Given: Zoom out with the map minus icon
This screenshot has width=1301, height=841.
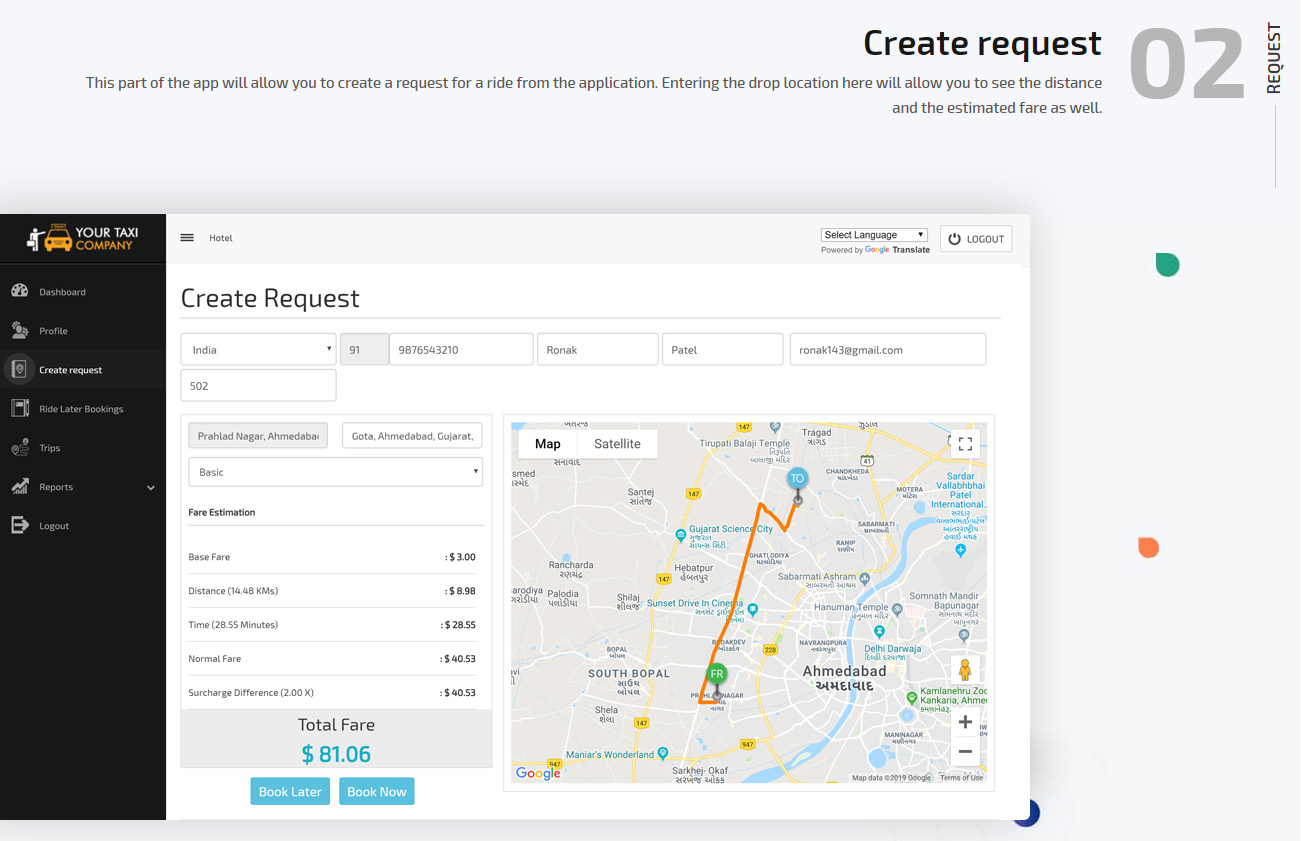Looking at the screenshot, I should click(x=965, y=751).
